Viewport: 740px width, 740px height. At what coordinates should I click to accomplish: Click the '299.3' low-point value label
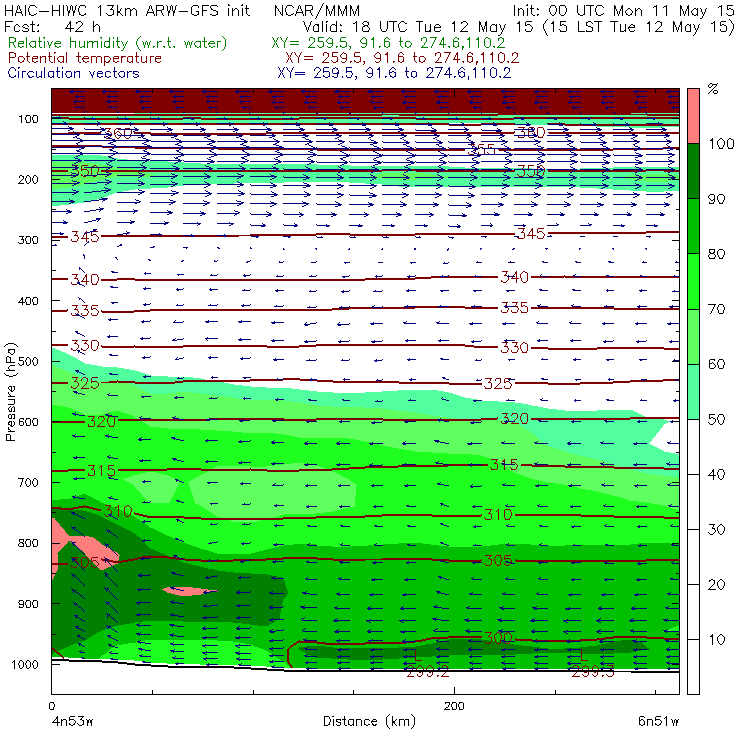point(593,672)
